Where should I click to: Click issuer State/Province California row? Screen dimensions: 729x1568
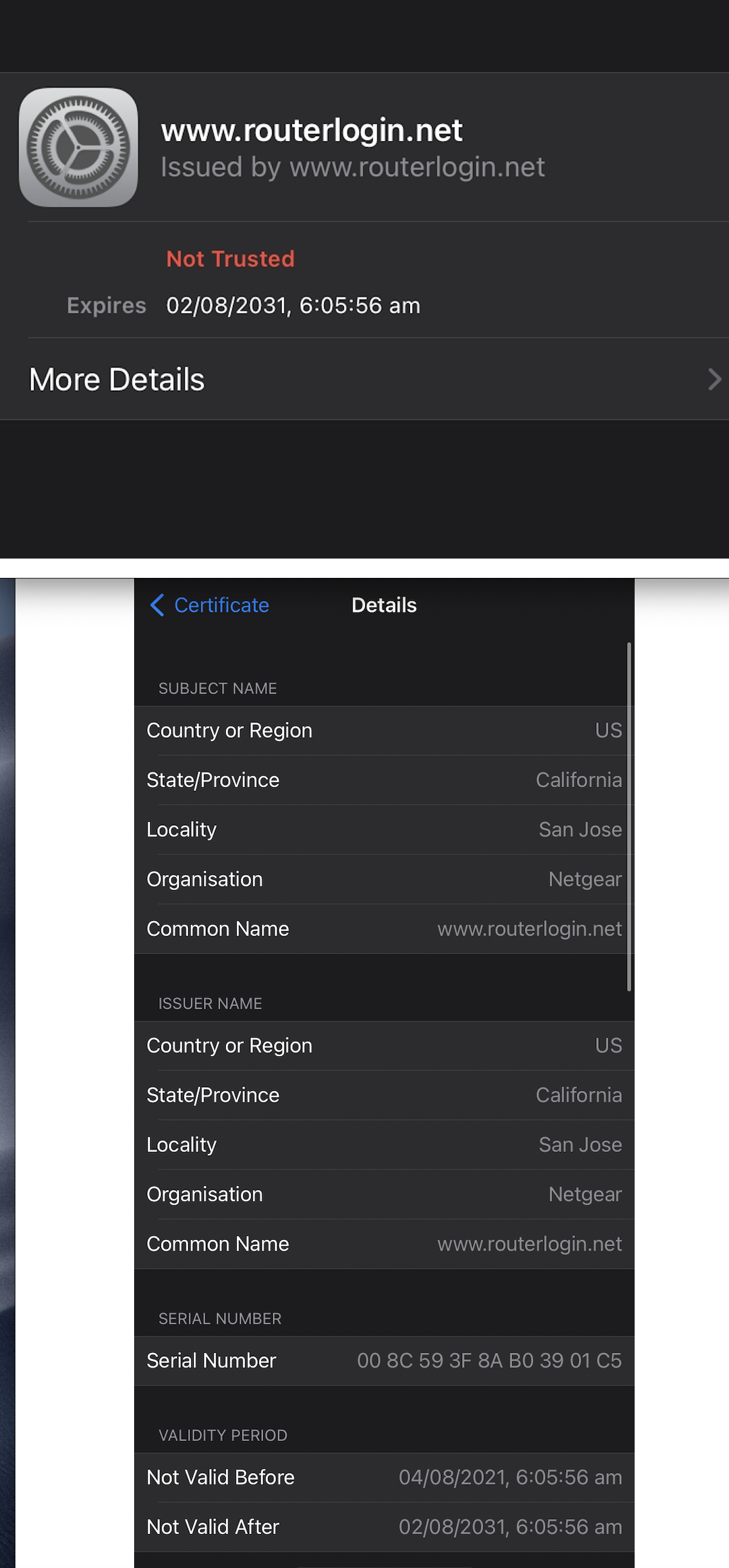(x=384, y=1095)
